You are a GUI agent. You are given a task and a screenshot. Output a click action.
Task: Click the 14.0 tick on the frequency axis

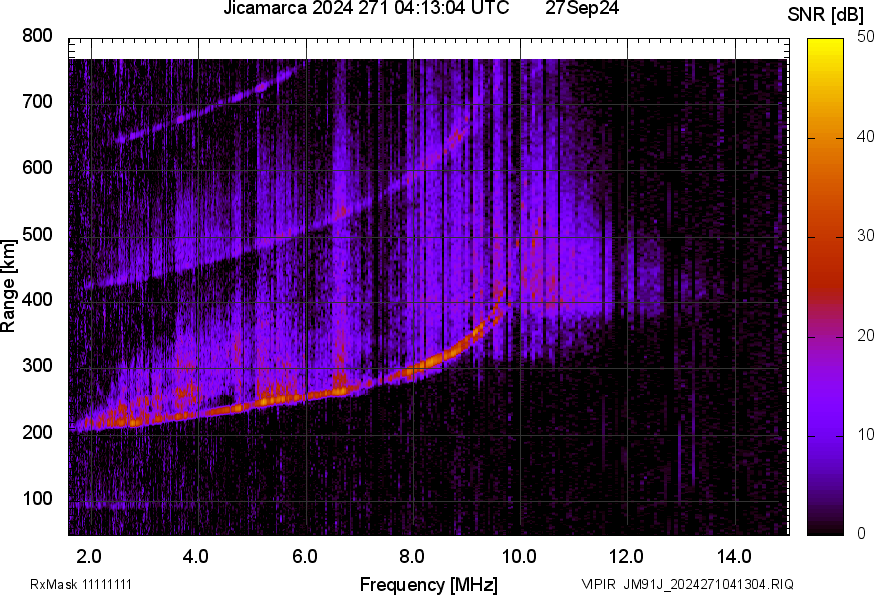click(735, 555)
